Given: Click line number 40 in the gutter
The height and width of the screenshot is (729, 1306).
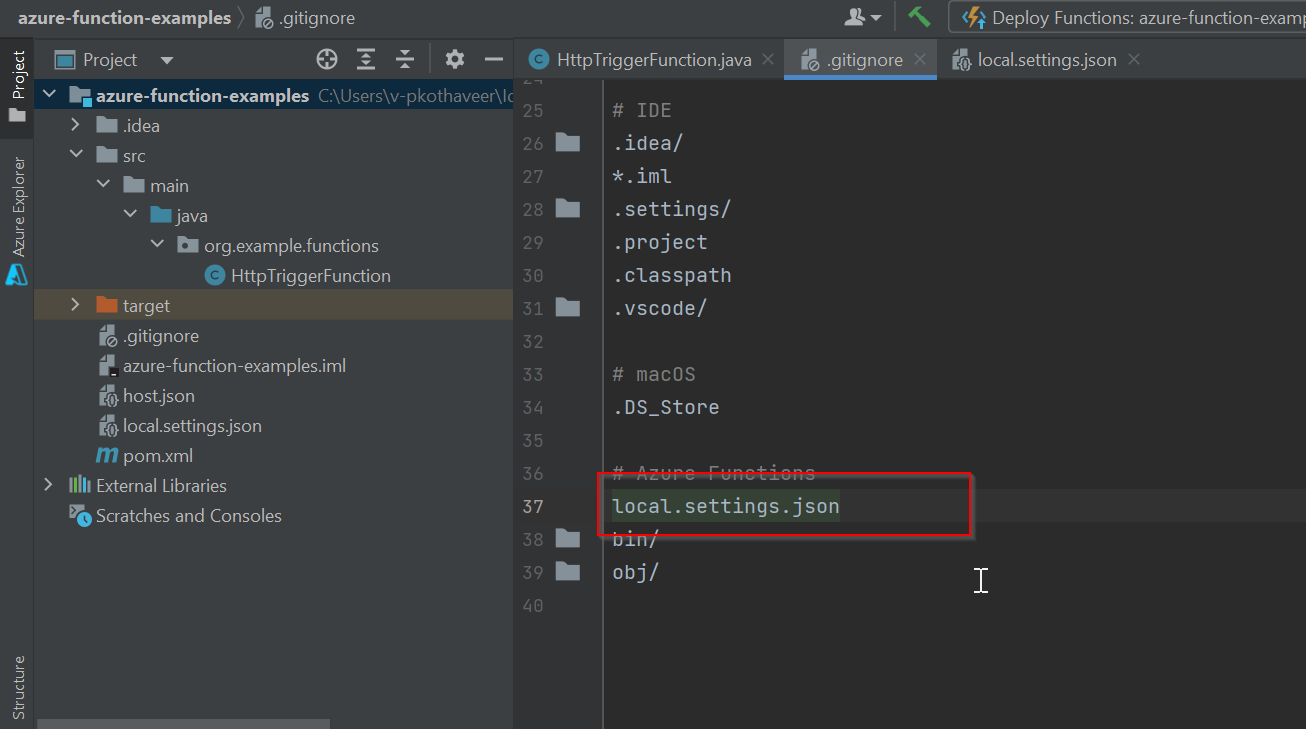Looking at the screenshot, I should pyautogui.click(x=533, y=605).
